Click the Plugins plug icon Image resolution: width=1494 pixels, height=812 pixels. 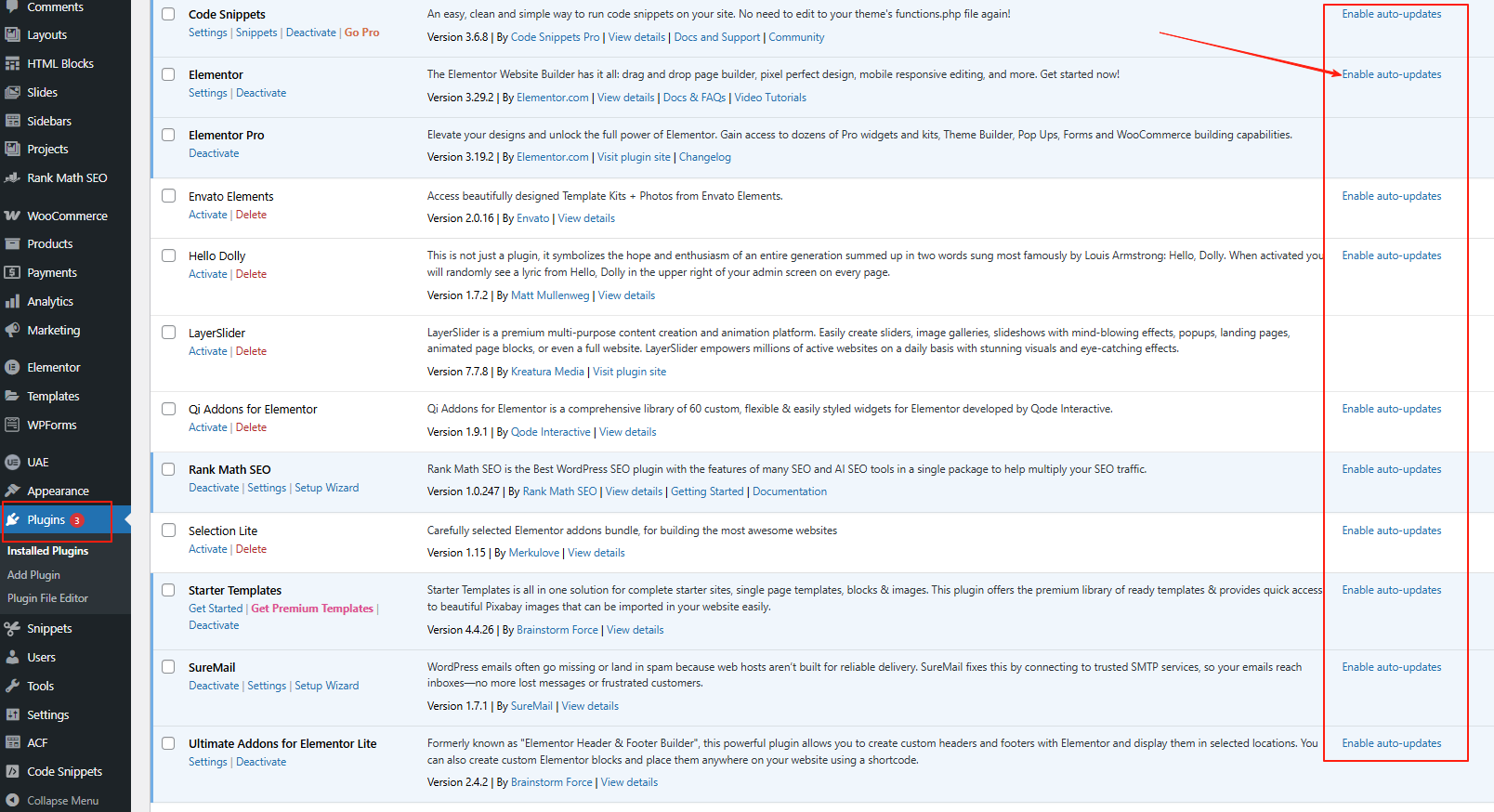click(x=12, y=519)
